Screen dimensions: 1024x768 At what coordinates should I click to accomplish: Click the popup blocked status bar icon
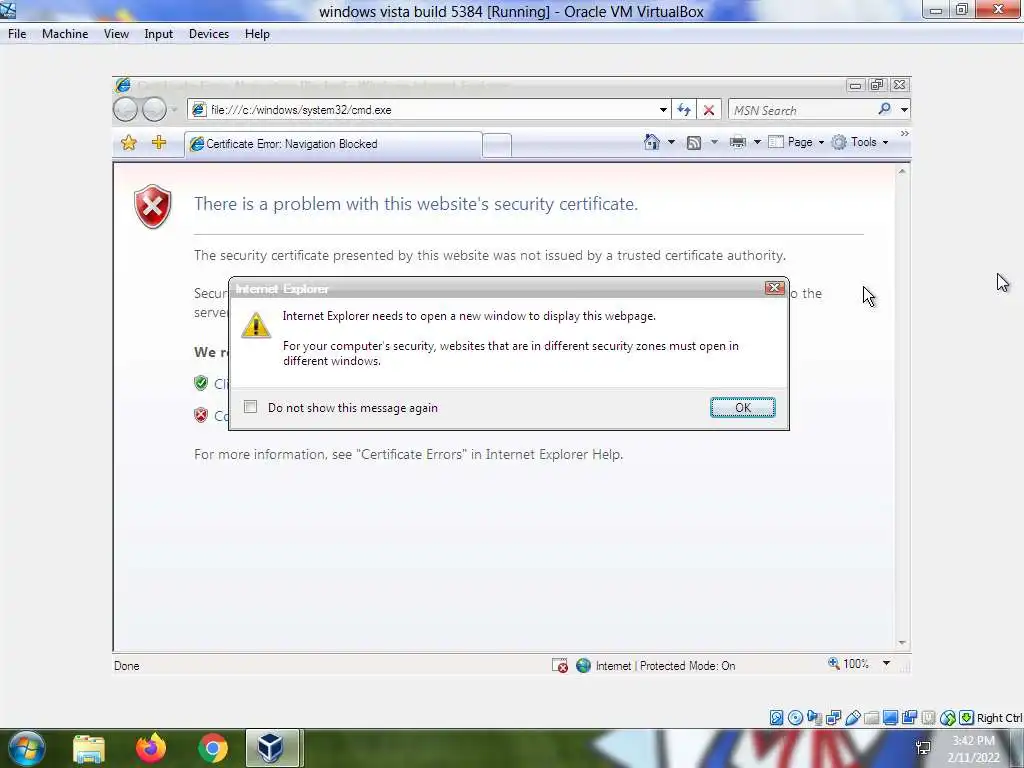point(560,665)
